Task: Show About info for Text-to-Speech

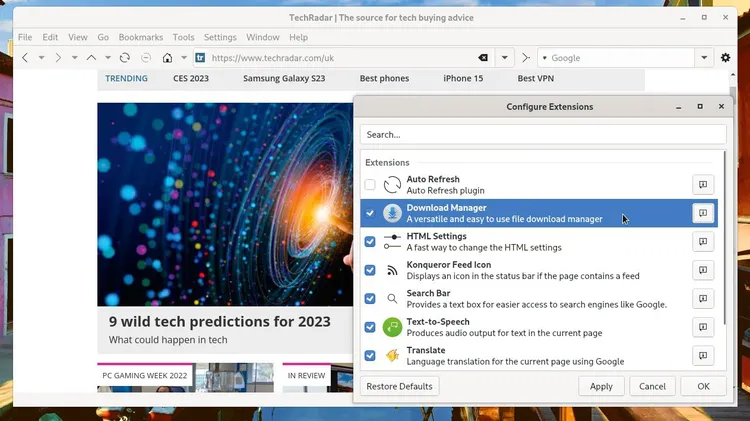Action: coord(703,327)
